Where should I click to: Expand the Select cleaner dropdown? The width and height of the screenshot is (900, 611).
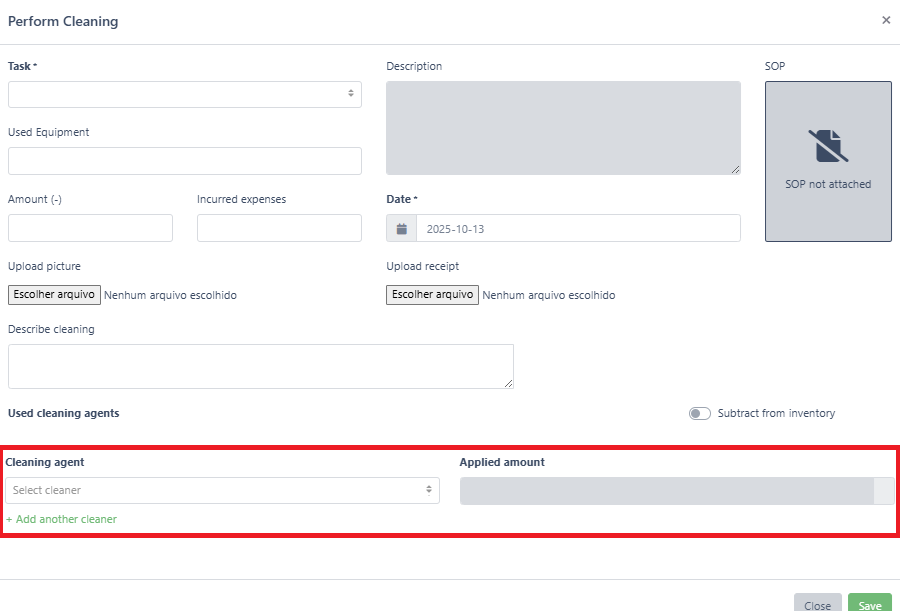[222, 490]
